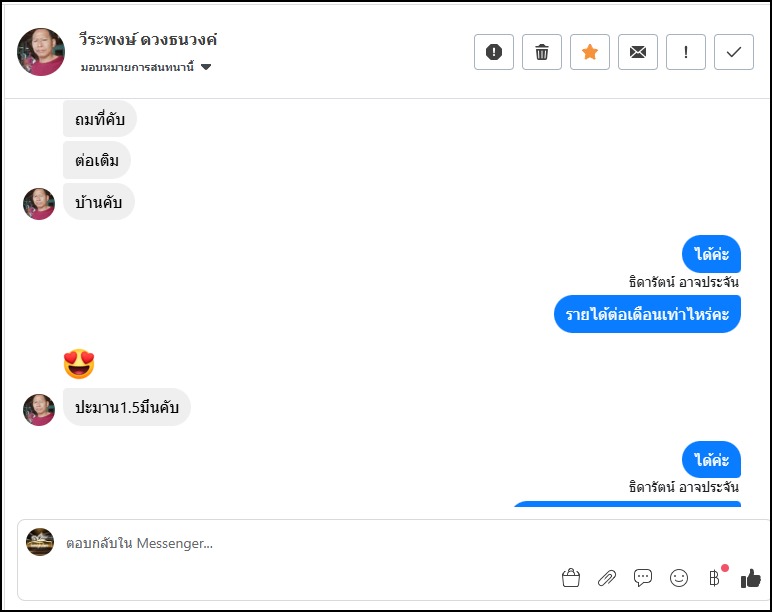Open contact name วีระพงษ์ ดวงธนวงค์
Screen dimensions: 772x612
[148, 40]
